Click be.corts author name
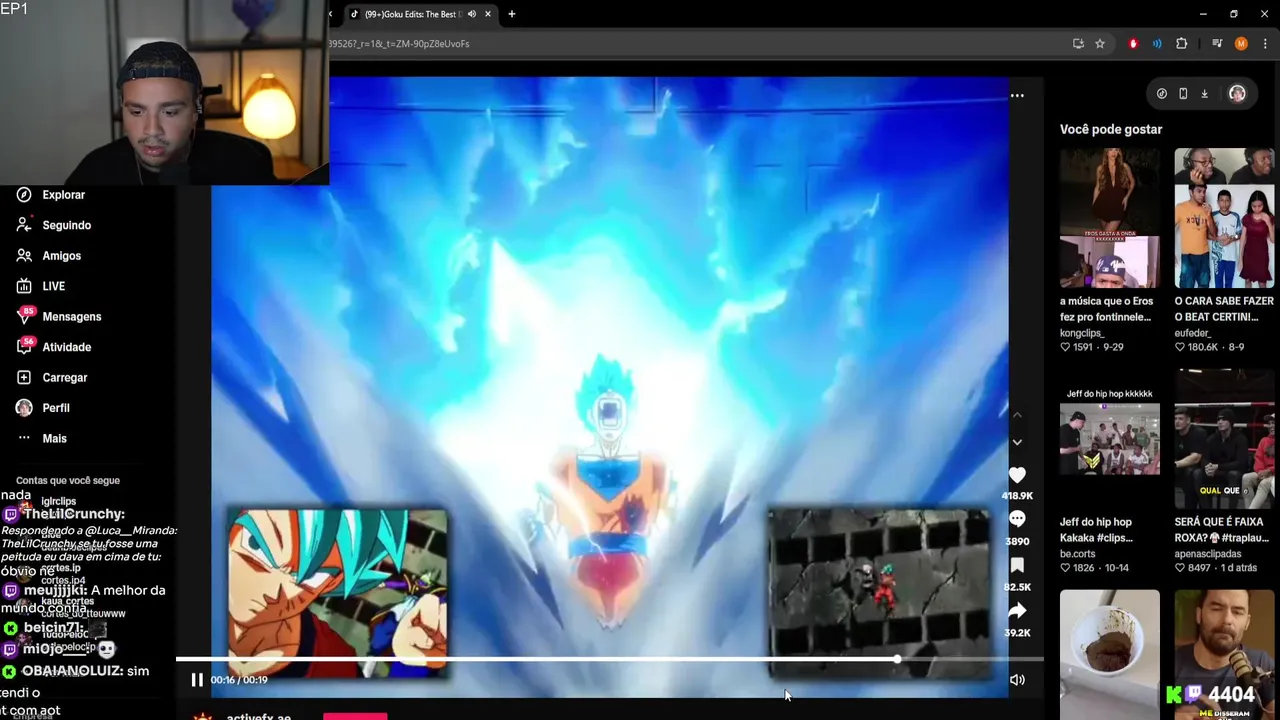Image resolution: width=1280 pixels, height=720 pixels. [1080, 554]
